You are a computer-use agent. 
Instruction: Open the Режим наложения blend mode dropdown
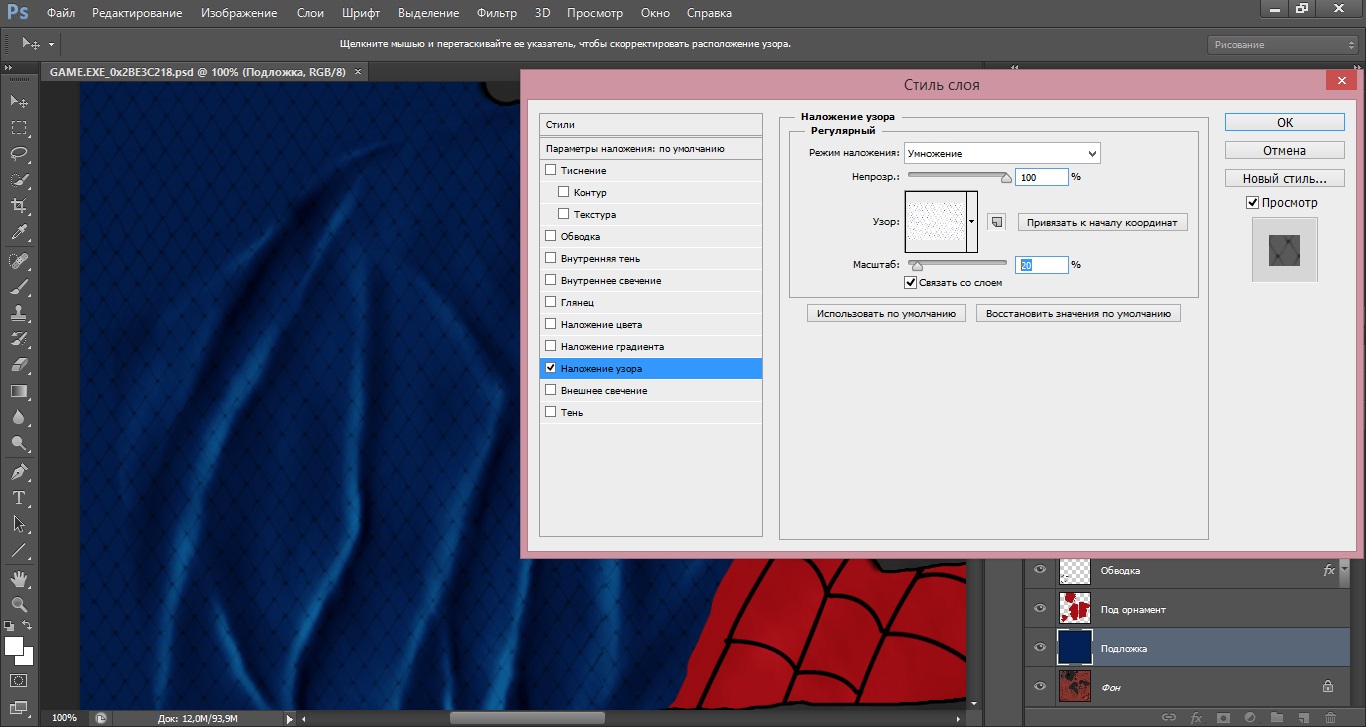(1002, 153)
